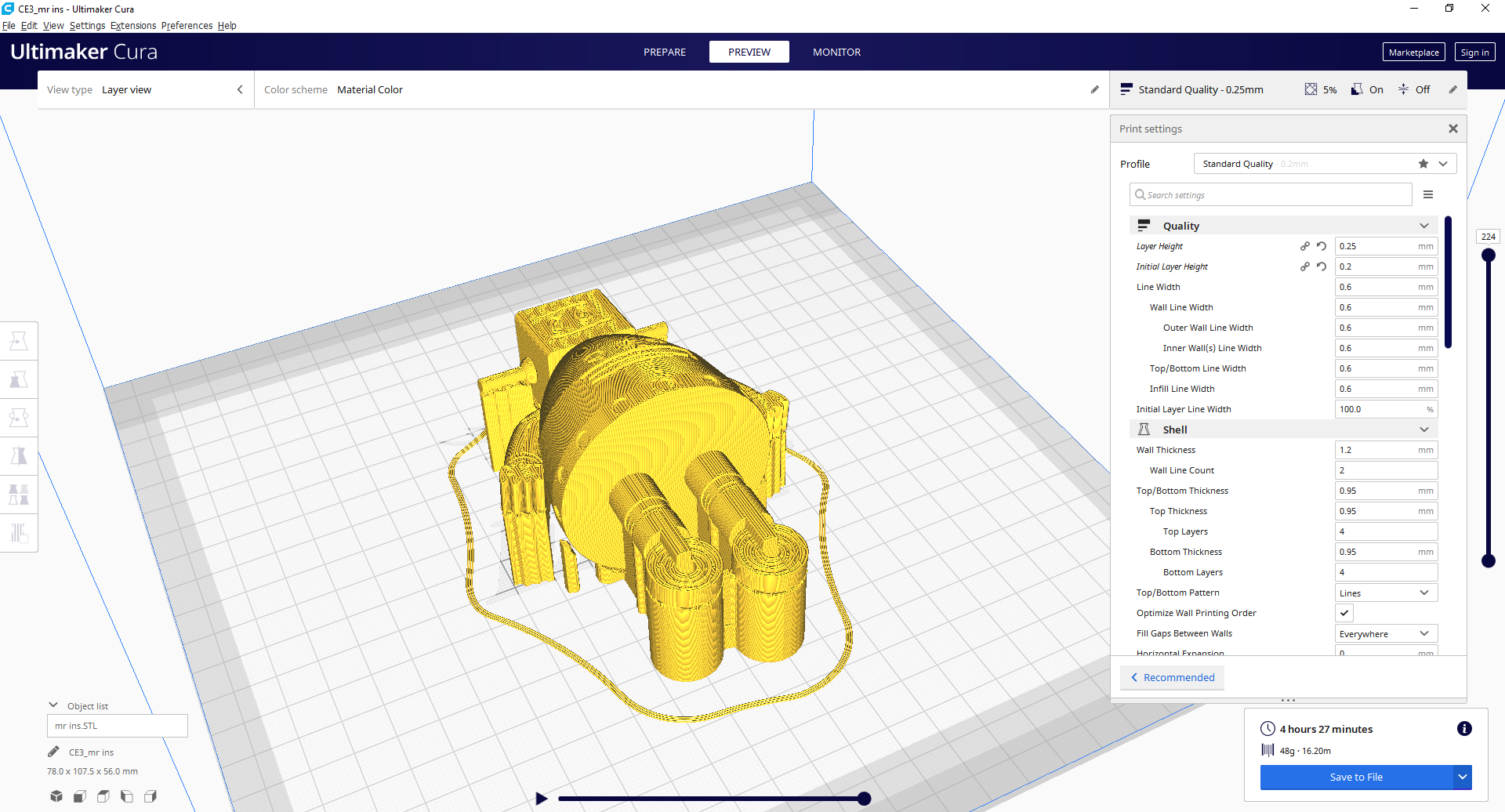Click the Sign in button

pos(1474,53)
